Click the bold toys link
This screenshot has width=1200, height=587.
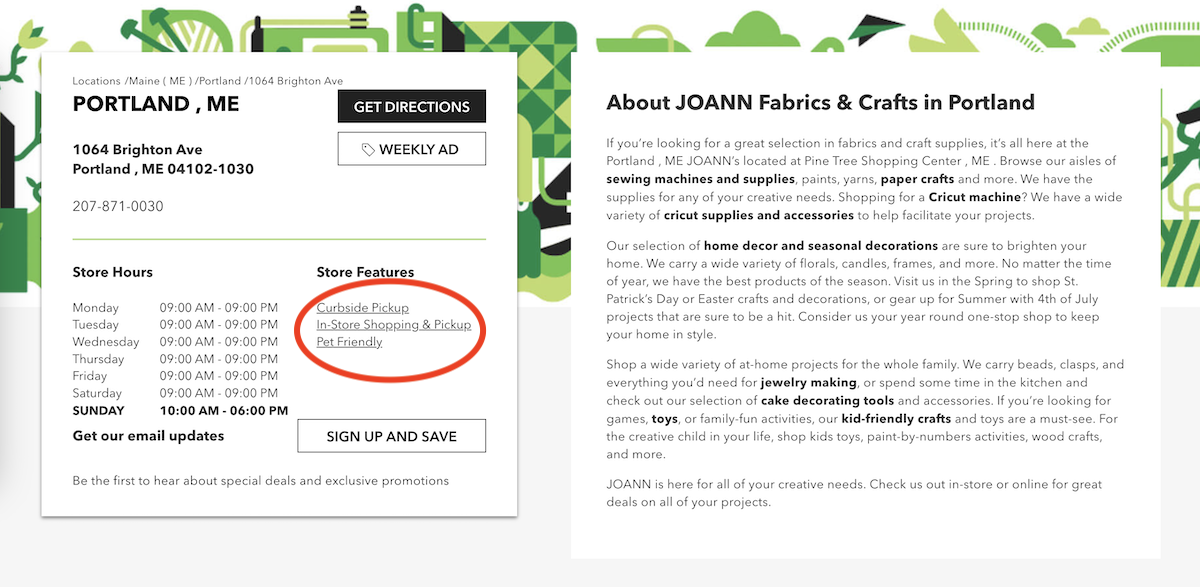(x=664, y=419)
